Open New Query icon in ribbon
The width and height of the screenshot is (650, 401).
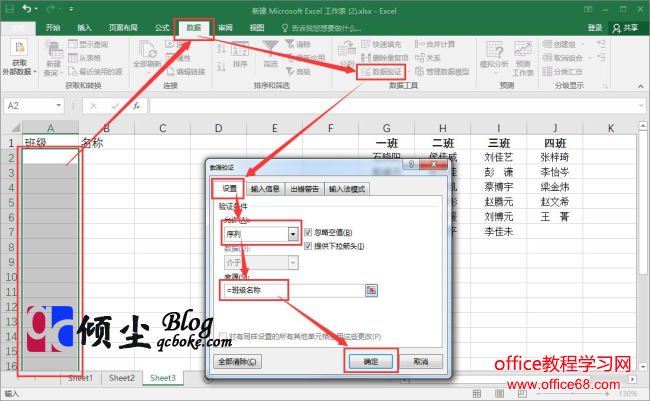coord(53,51)
